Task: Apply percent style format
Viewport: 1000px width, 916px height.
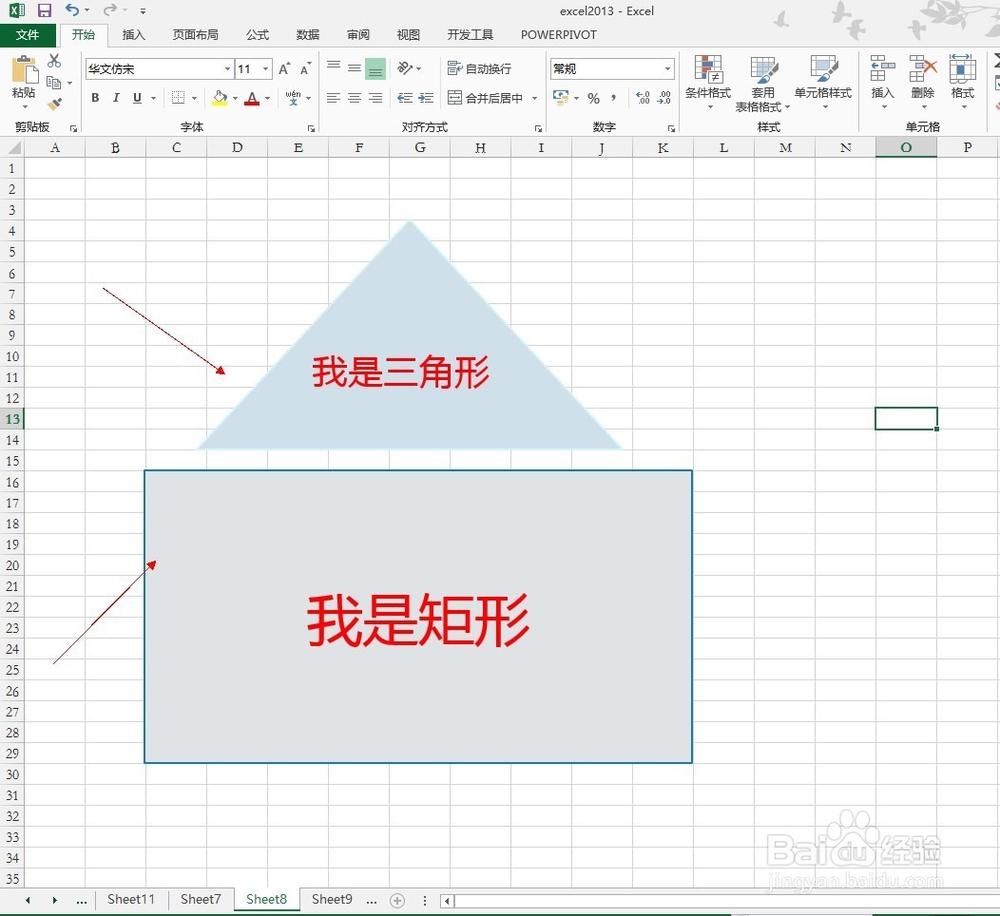Action: click(x=594, y=98)
